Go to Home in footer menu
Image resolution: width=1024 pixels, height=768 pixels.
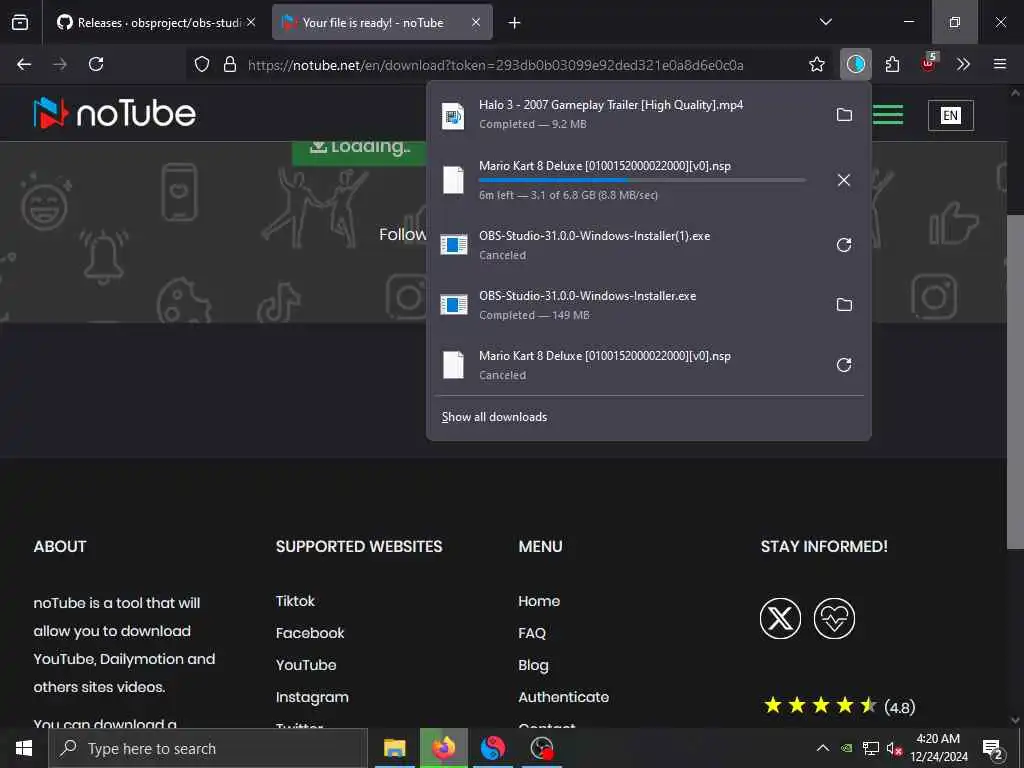point(539,601)
